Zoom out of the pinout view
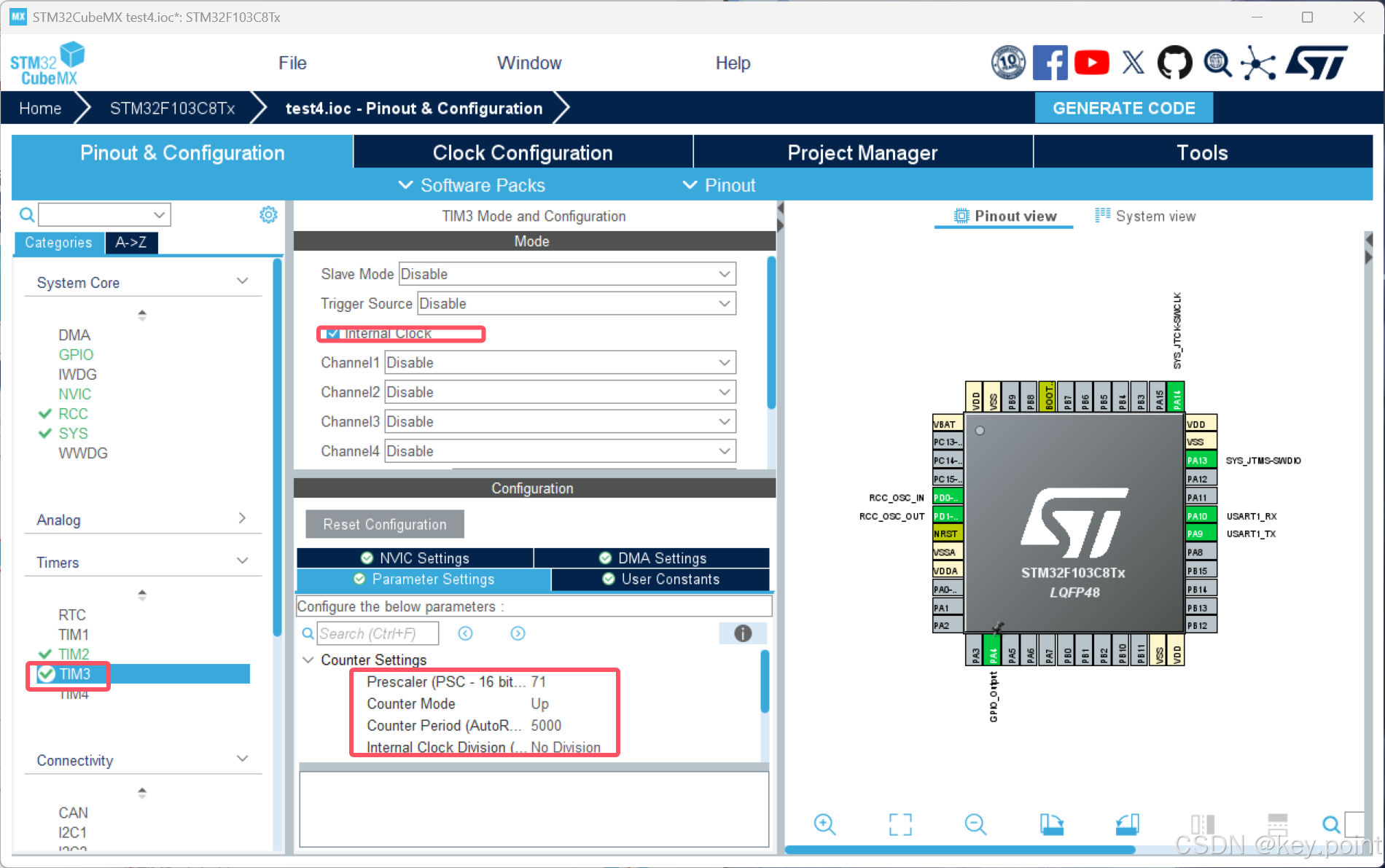 click(x=975, y=824)
